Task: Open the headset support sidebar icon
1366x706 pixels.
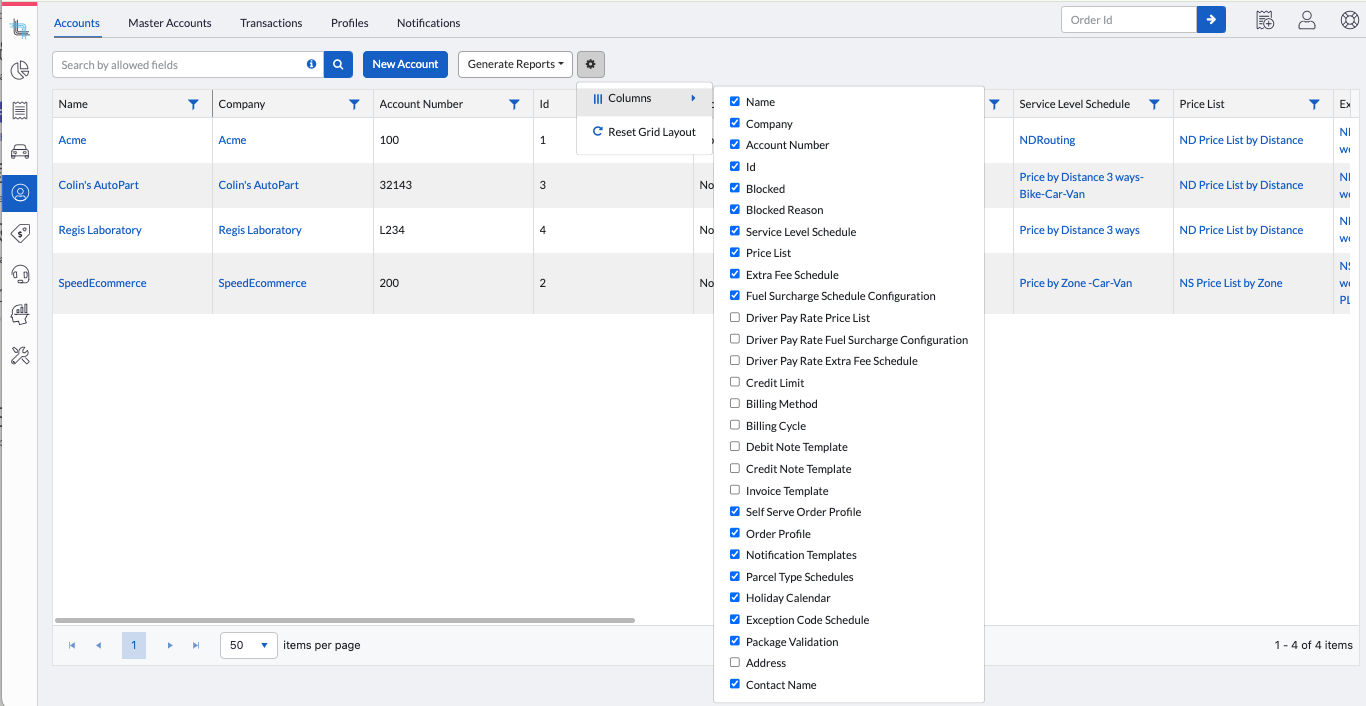Action: 19,274
